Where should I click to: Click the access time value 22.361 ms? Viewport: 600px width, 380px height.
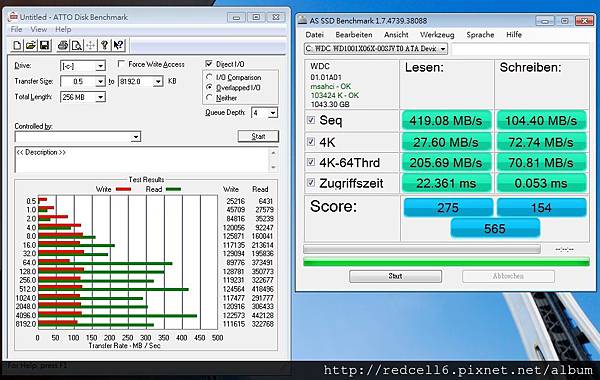coord(446,183)
